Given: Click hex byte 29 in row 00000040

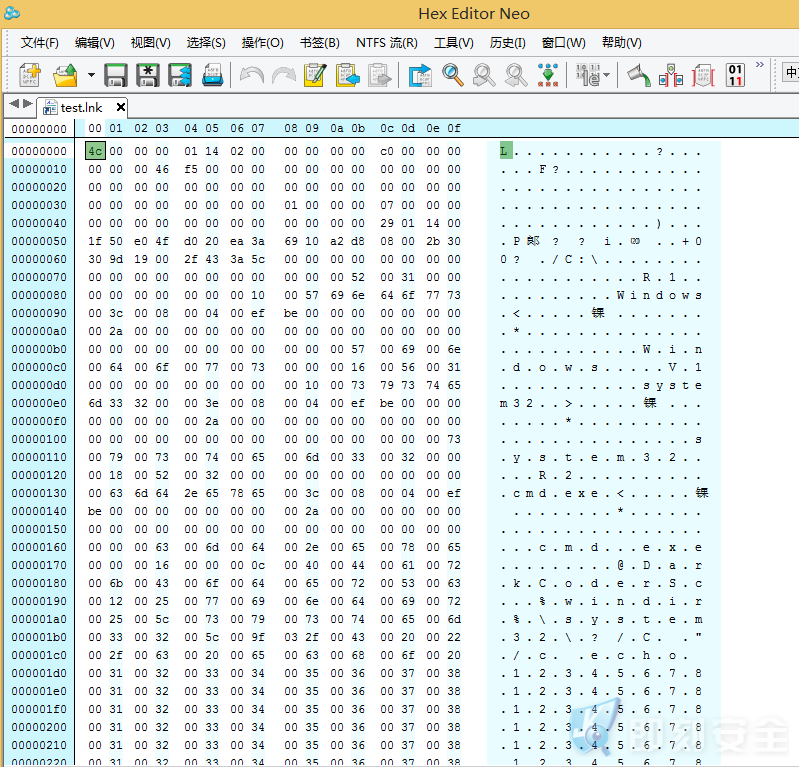Looking at the screenshot, I should (x=387, y=223).
